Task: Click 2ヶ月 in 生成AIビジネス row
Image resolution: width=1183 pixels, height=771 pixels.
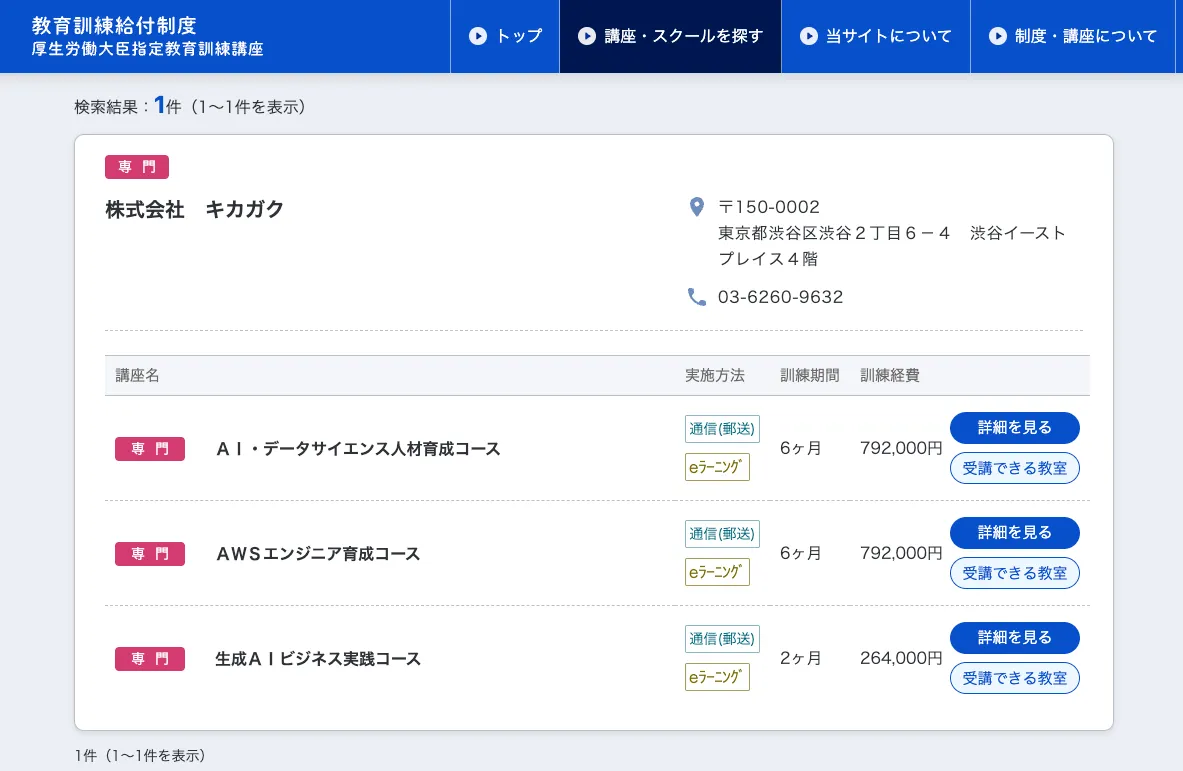Action: point(800,658)
